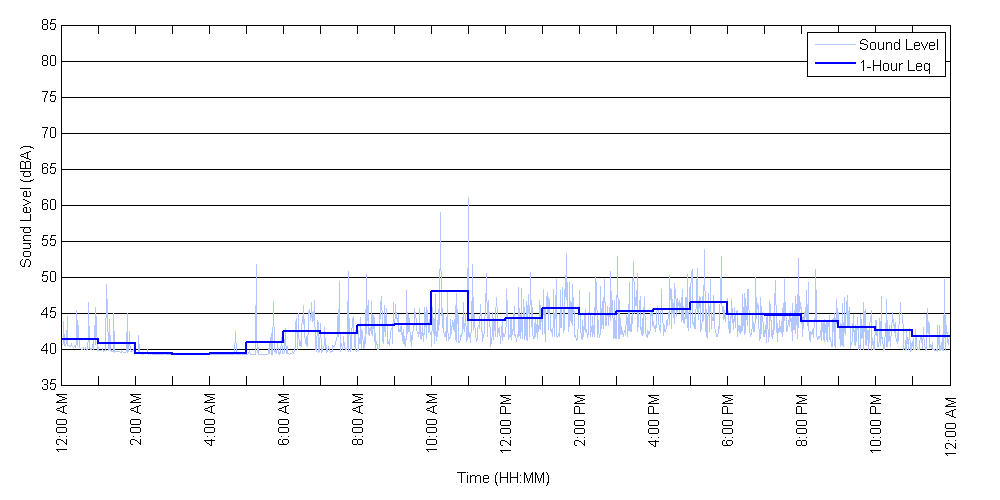The width and height of the screenshot is (1000, 500).
Task: Select the 6:00 PM time label
Action: [x=727, y=424]
